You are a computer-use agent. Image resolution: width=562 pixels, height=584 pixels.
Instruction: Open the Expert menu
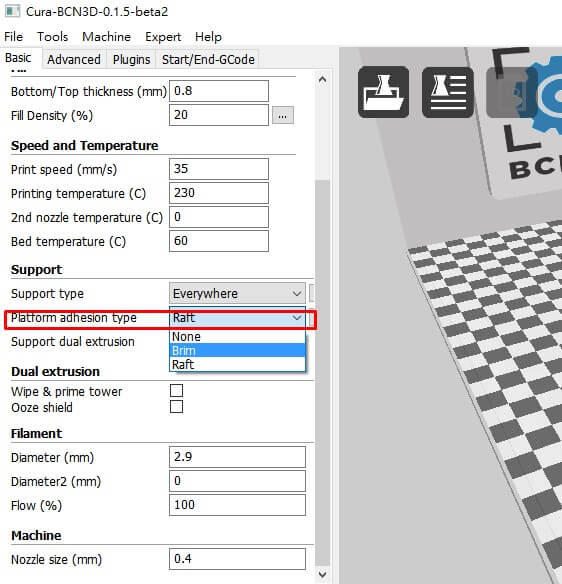(x=163, y=37)
